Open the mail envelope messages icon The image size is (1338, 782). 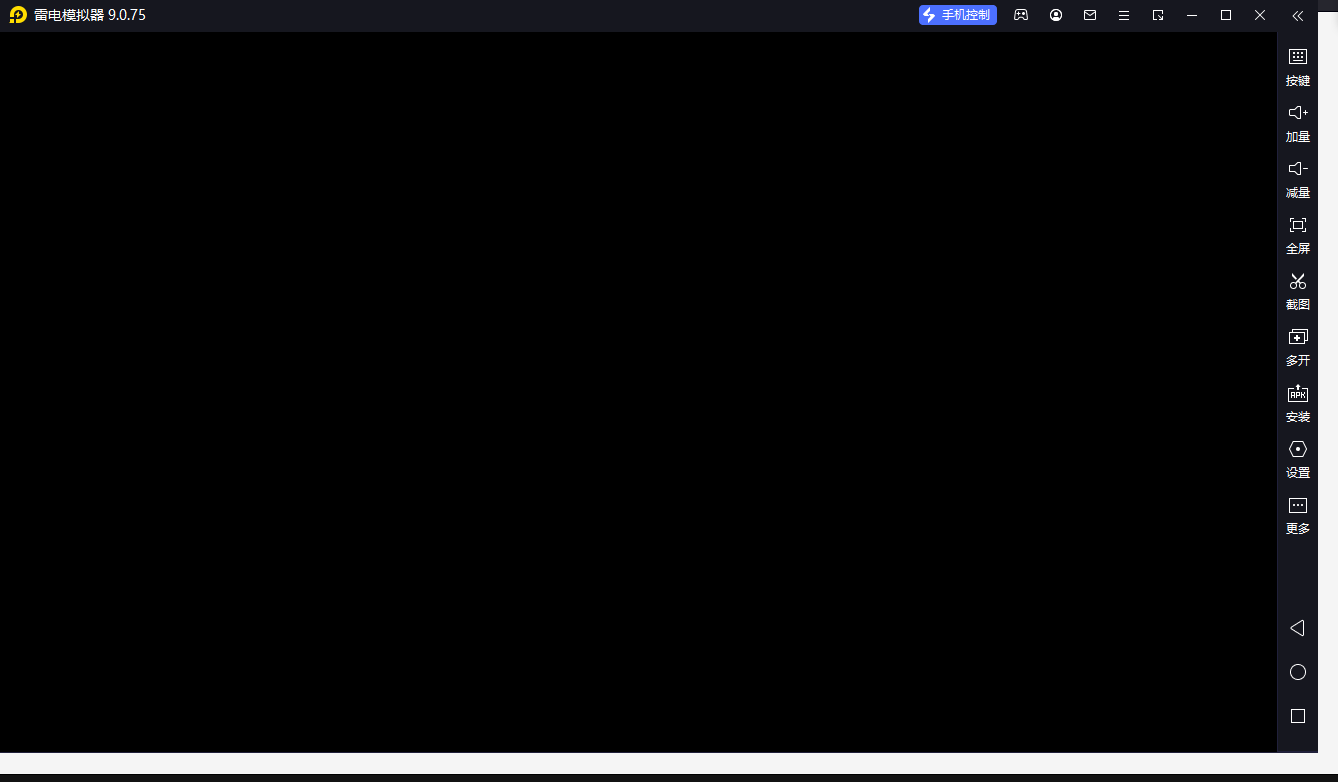pyautogui.click(x=1090, y=15)
